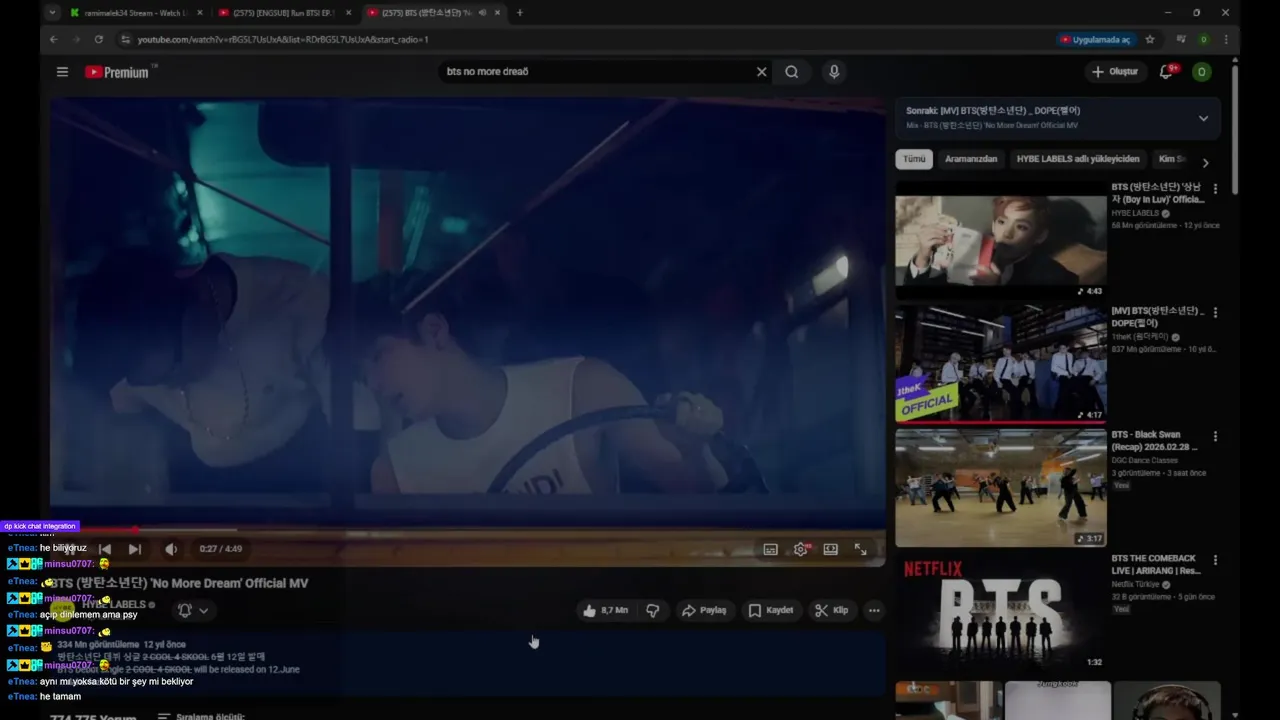This screenshot has width=1280, height=720.
Task: Close the ENGSUB Run BTS tab
Action: point(348,13)
